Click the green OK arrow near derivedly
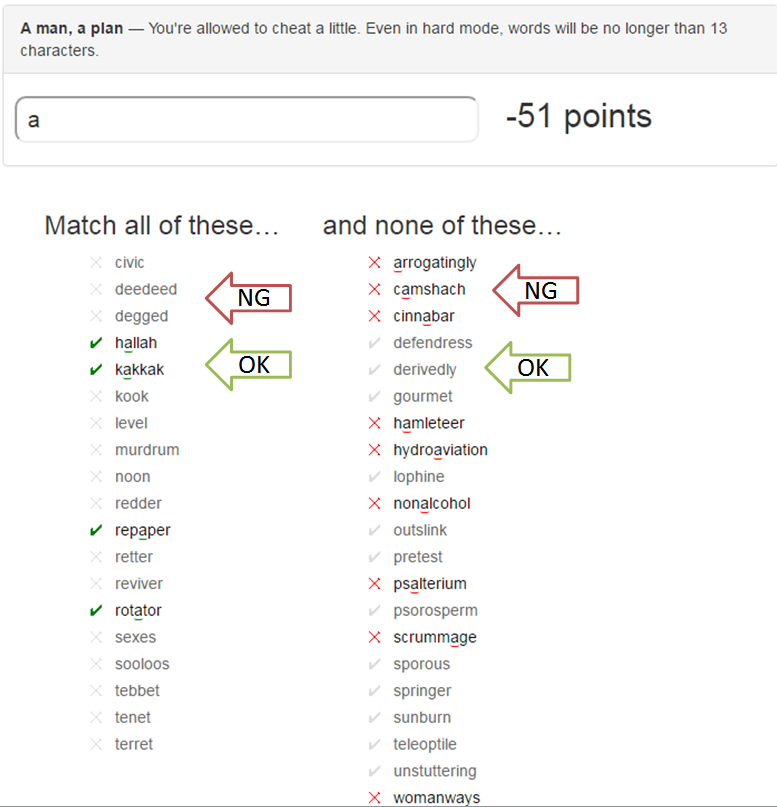Image resolution: width=777 pixels, height=807 pixels. pyautogui.click(x=528, y=368)
